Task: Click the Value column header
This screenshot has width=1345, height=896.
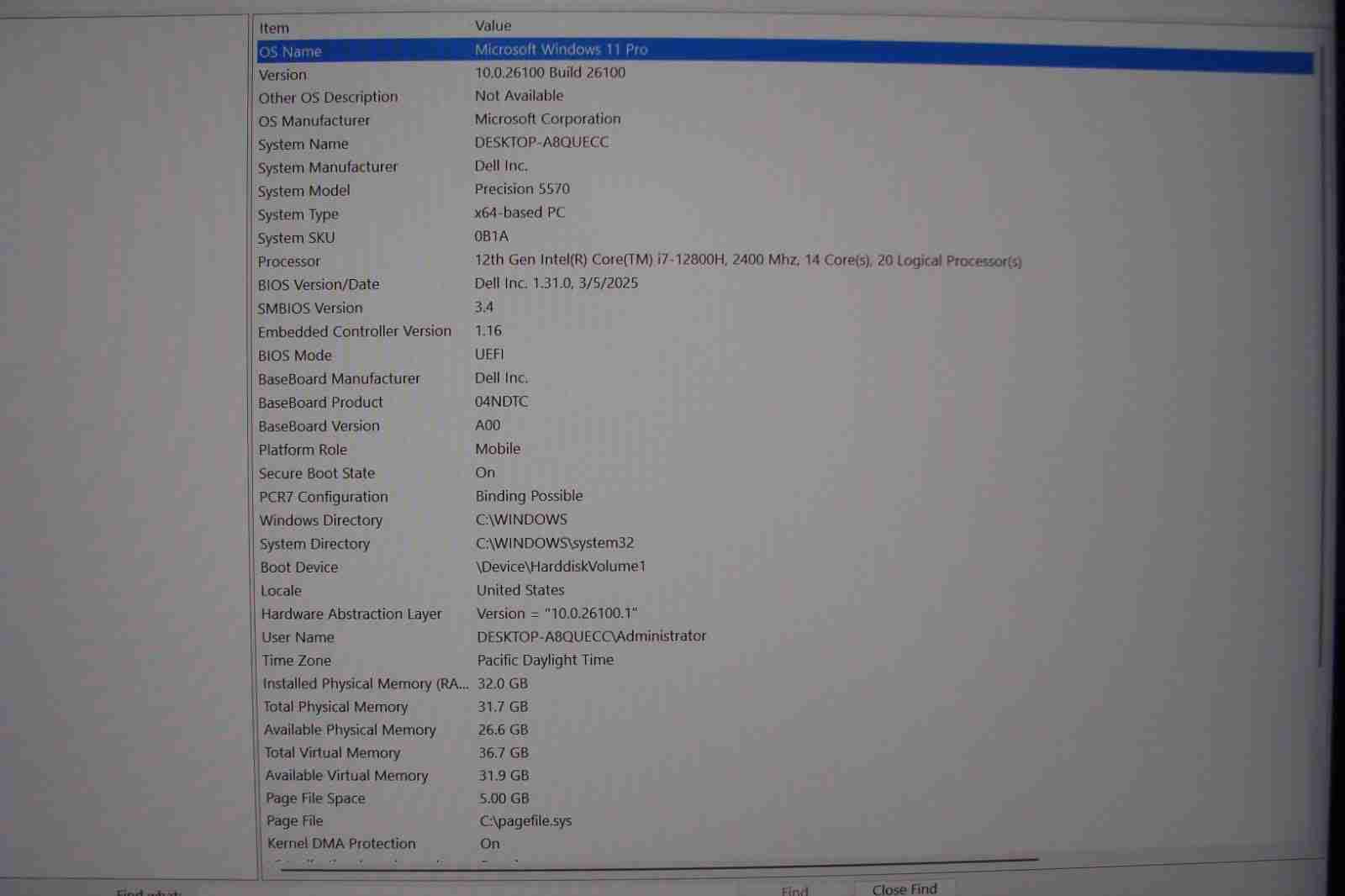Action: click(x=493, y=26)
